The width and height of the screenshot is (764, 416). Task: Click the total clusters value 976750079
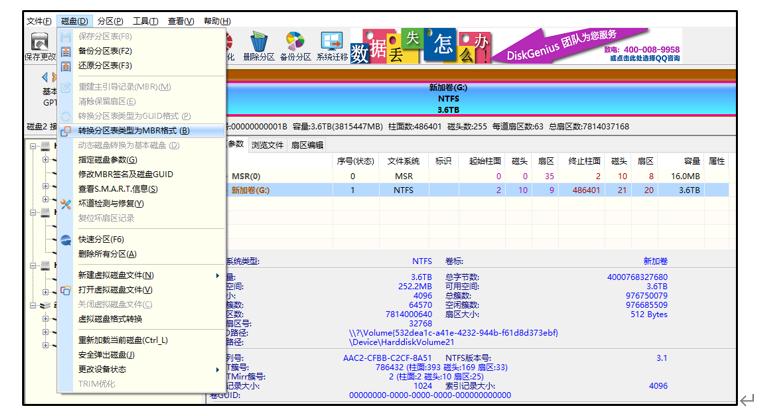tap(647, 296)
